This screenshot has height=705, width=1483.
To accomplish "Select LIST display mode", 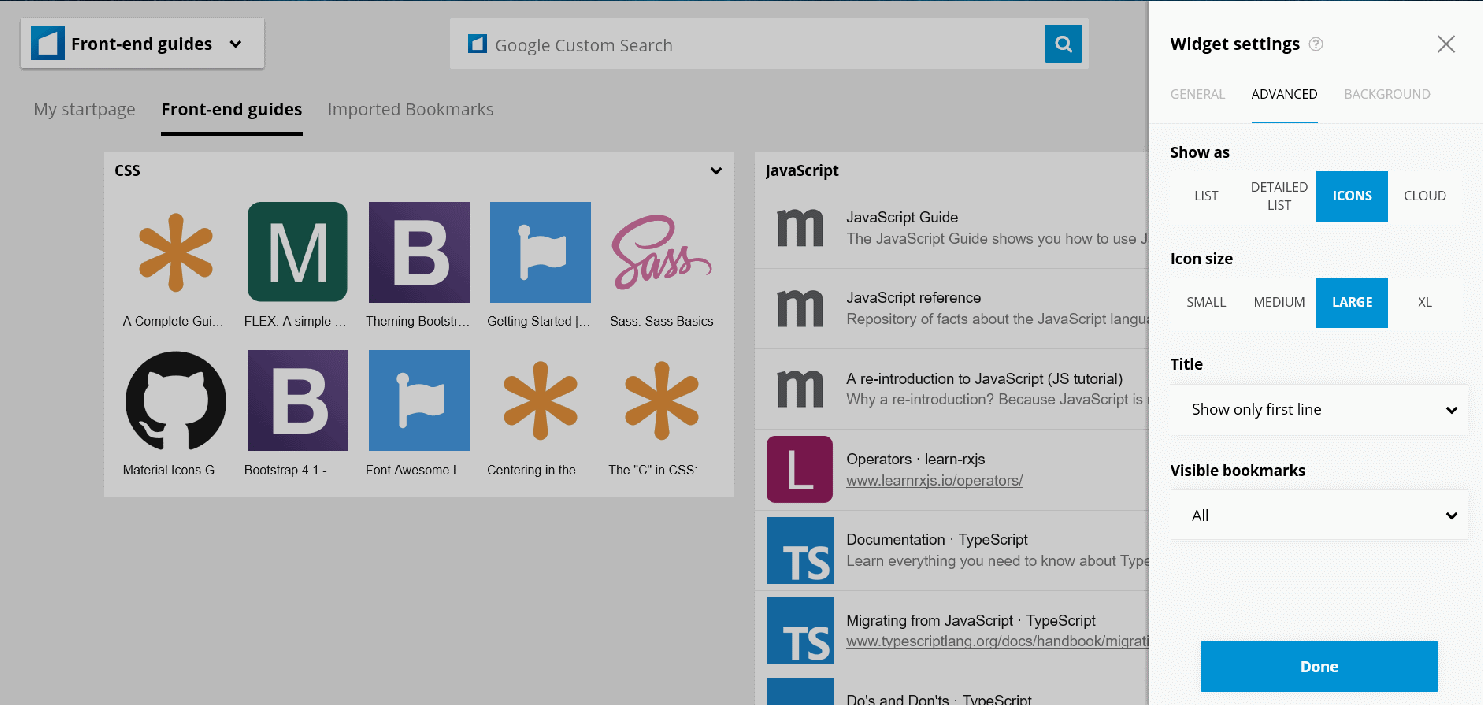I will coord(1205,196).
